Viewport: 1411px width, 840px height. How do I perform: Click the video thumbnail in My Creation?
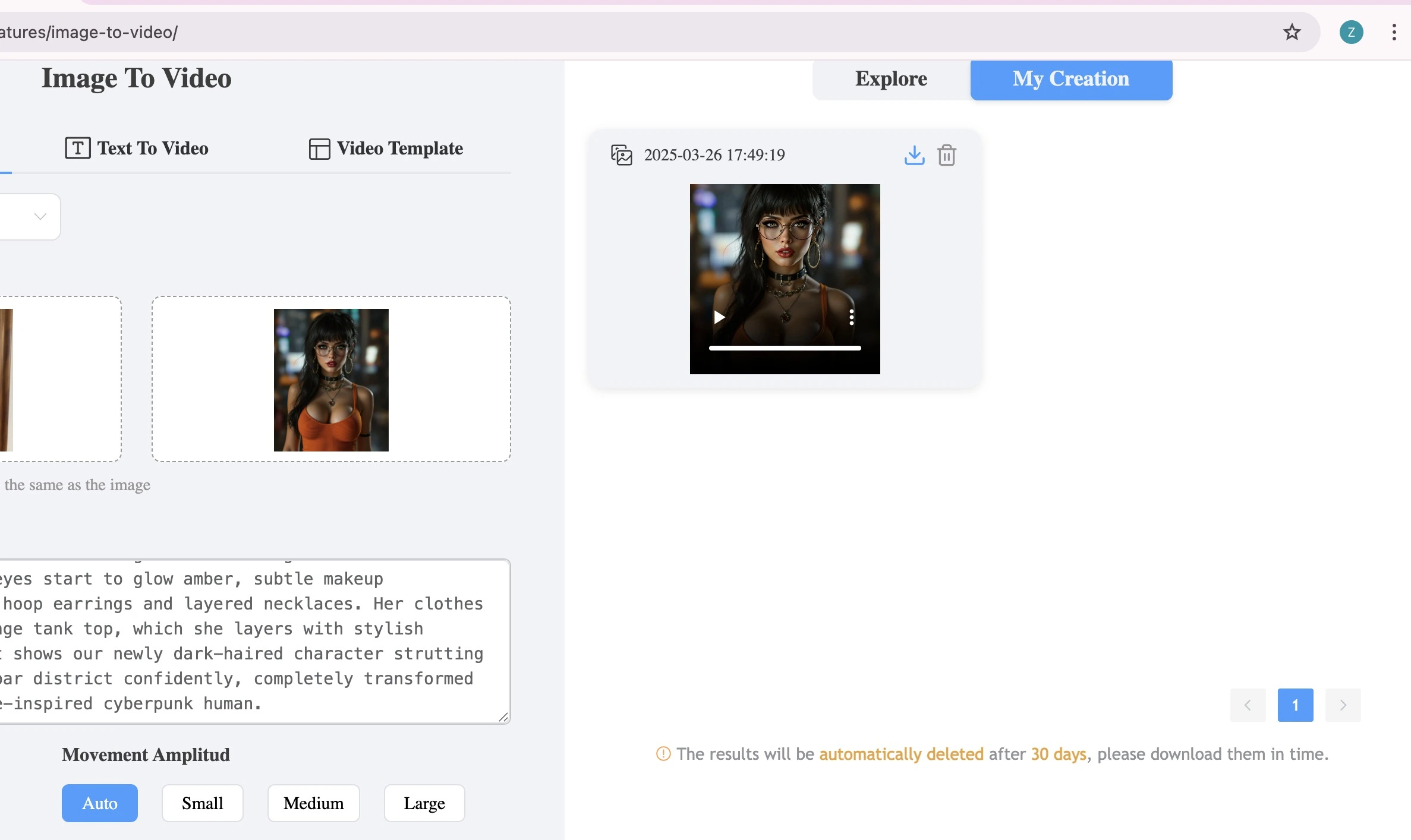785,279
